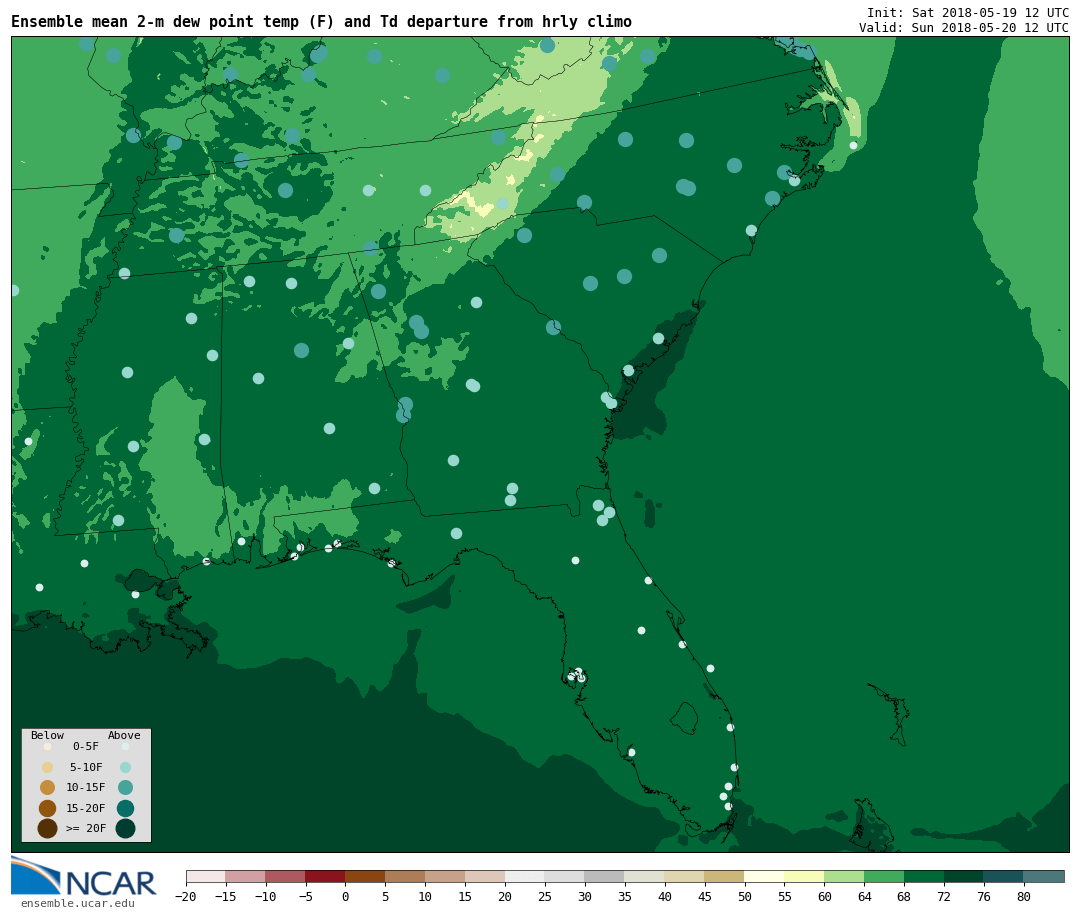Click the light yellow swatch between 55 and 60
The width and height of the screenshot is (1080, 915).
click(x=805, y=876)
